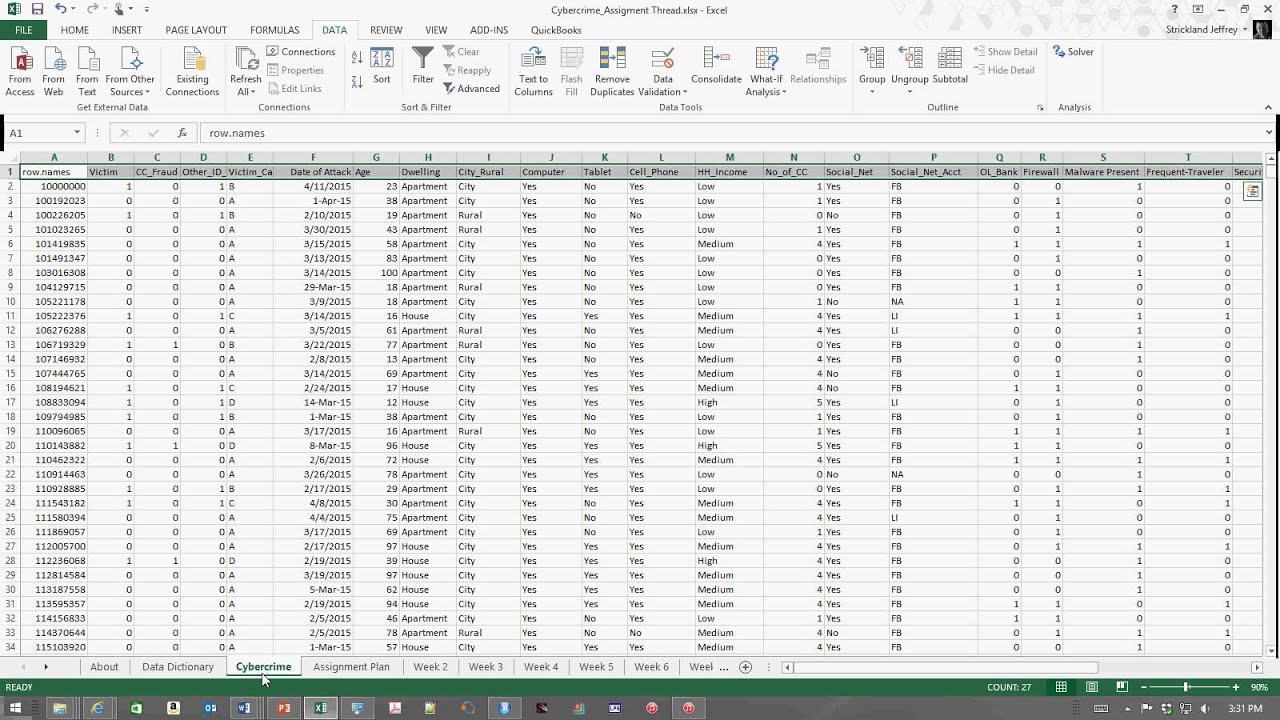1280x720 pixels.
Task: Click the Name Box showing A1
Action: point(39,133)
